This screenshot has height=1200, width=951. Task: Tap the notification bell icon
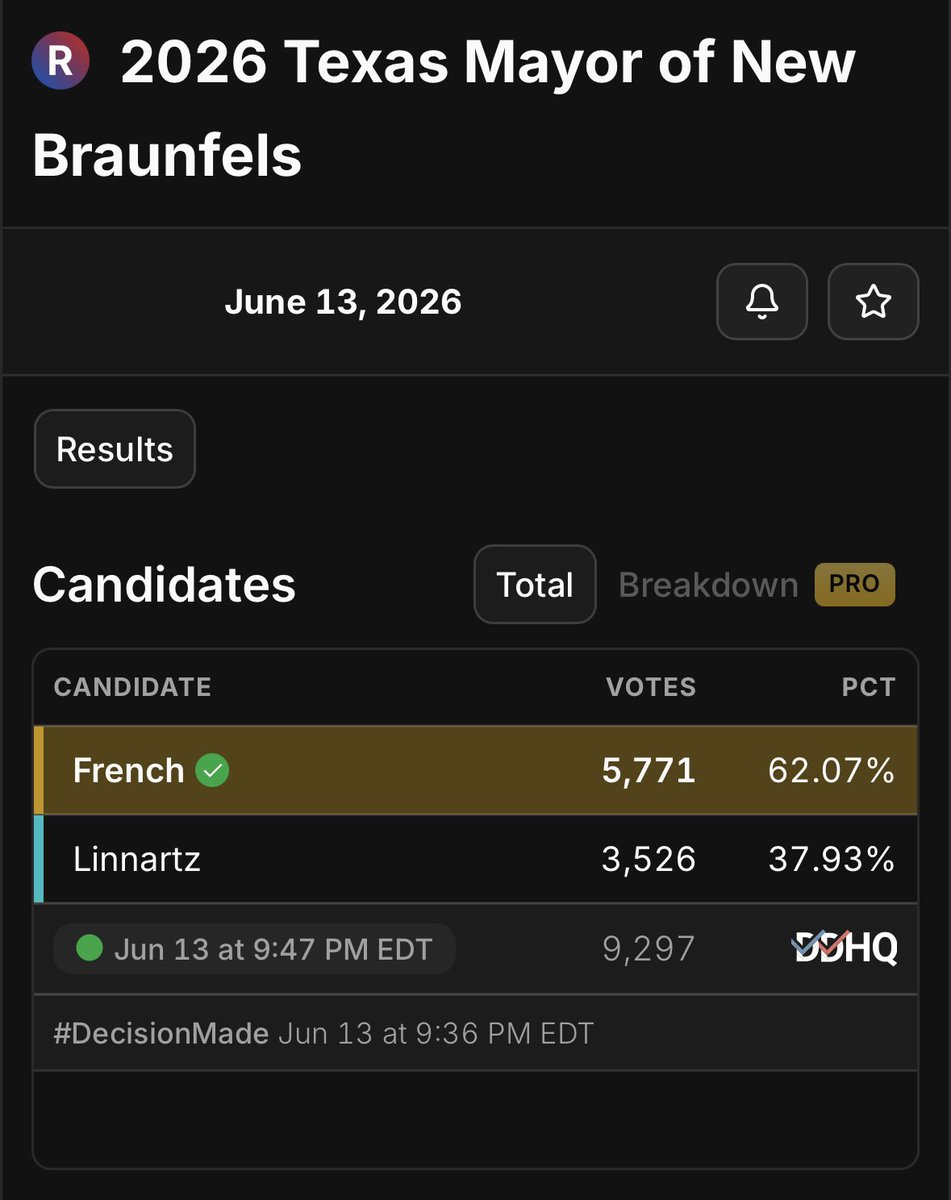[x=762, y=301]
